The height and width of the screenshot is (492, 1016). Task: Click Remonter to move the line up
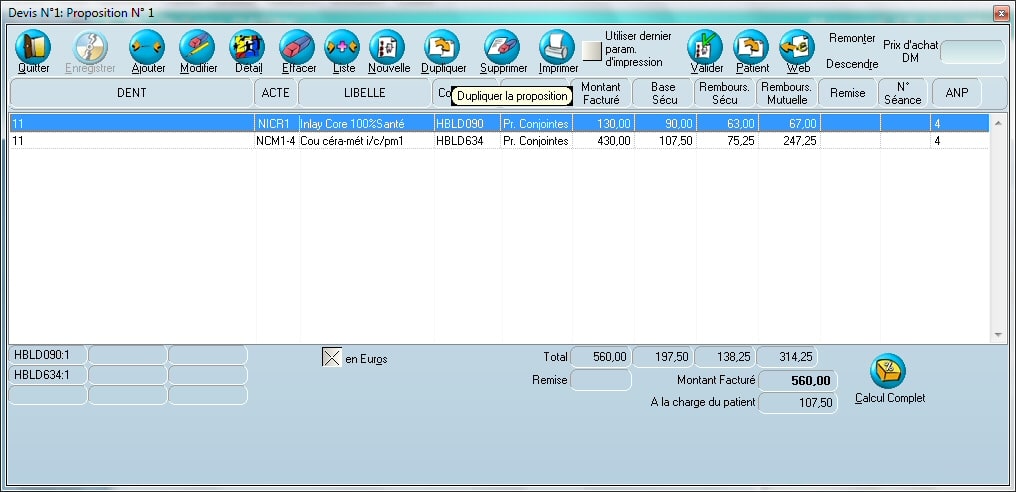(852, 38)
